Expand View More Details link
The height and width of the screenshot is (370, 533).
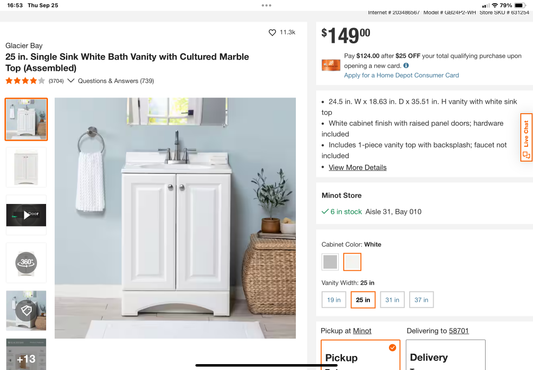[x=357, y=167]
